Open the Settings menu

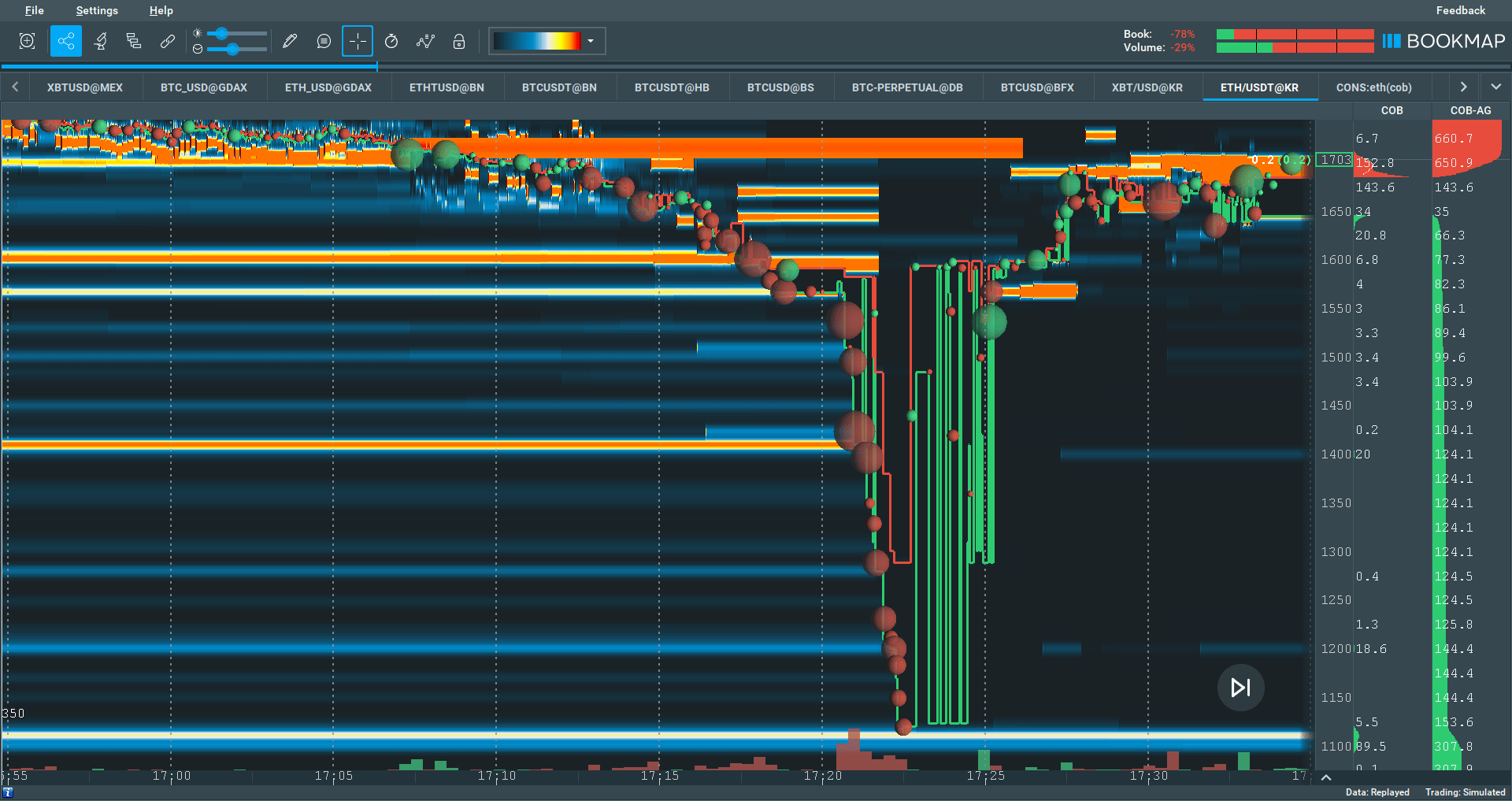coord(97,10)
